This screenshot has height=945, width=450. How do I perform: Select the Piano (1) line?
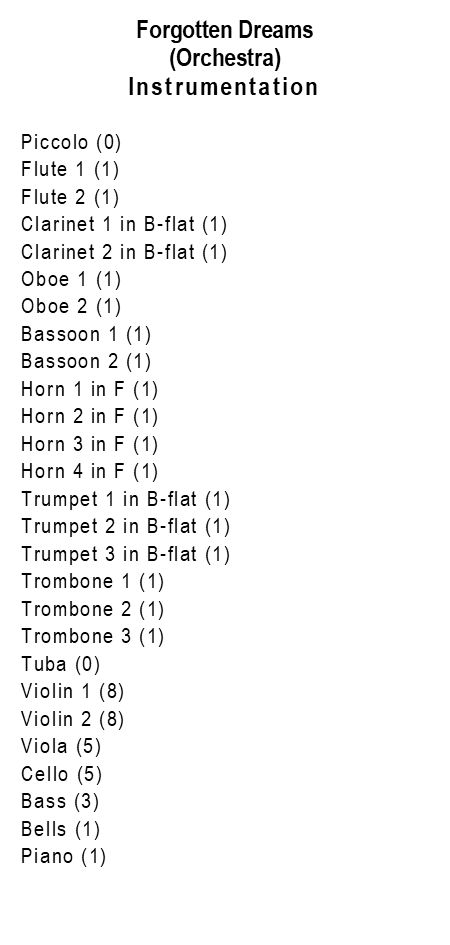coord(64,856)
